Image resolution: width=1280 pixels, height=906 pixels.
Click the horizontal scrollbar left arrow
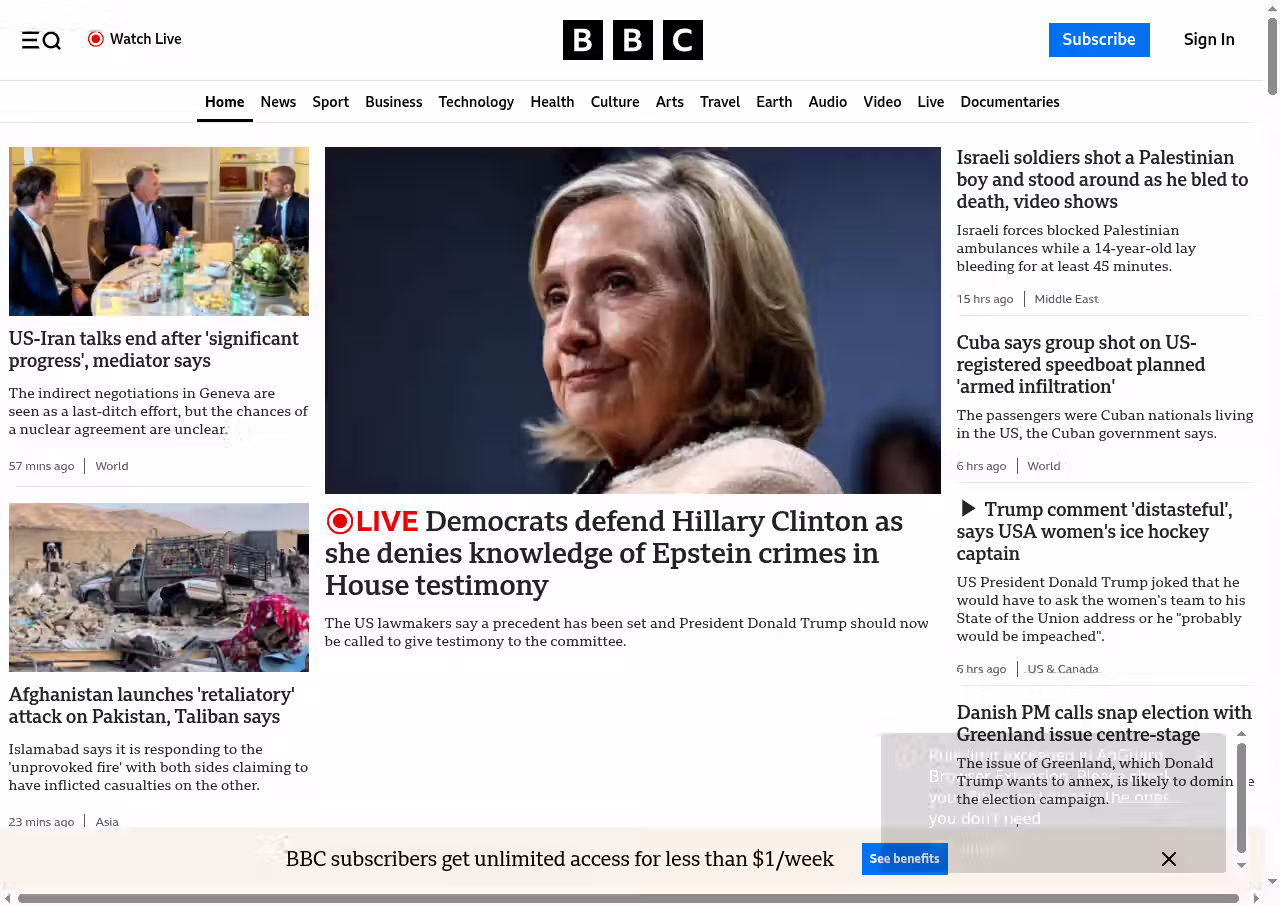point(8,898)
